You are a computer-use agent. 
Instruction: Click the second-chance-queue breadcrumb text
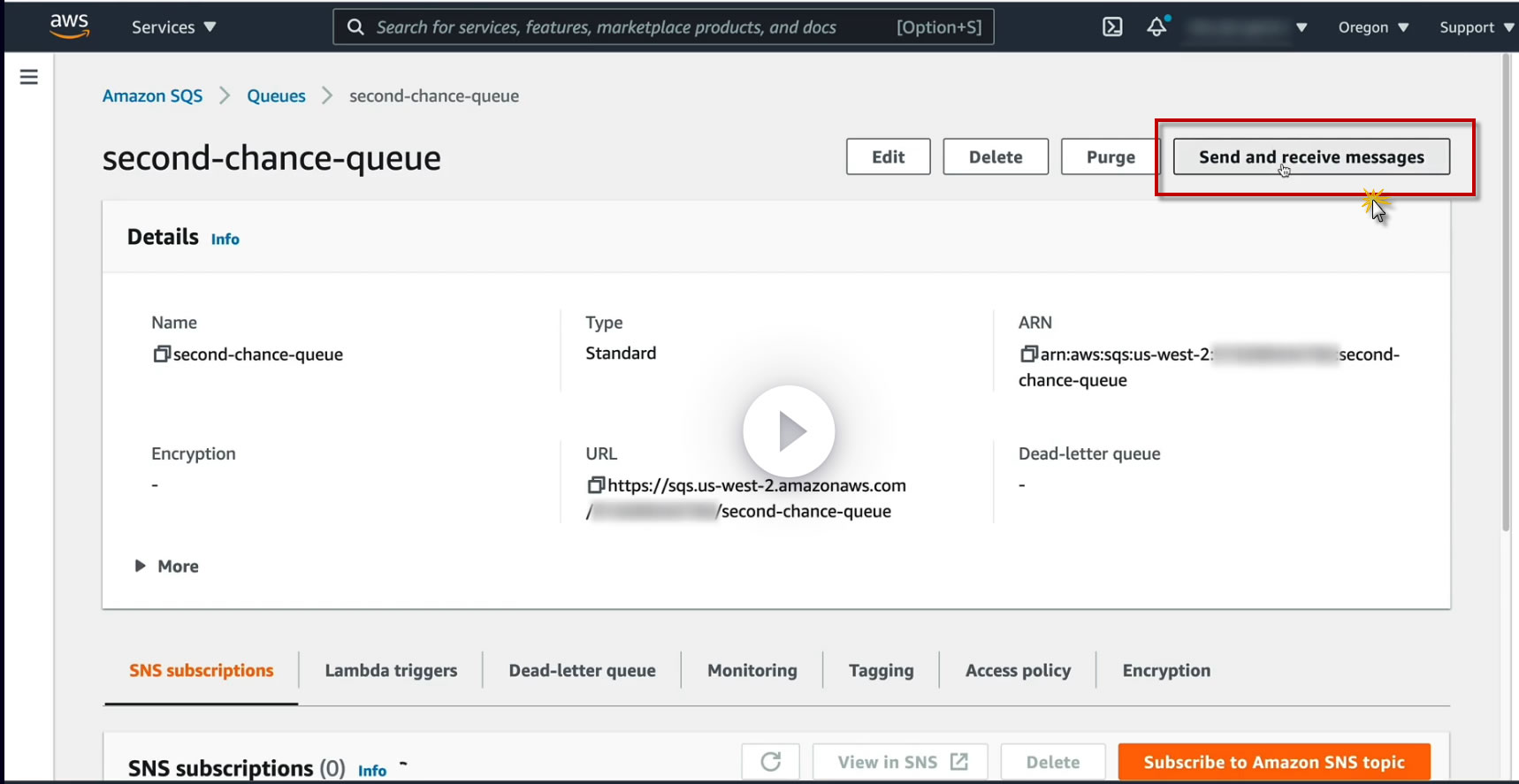(x=434, y=95)
